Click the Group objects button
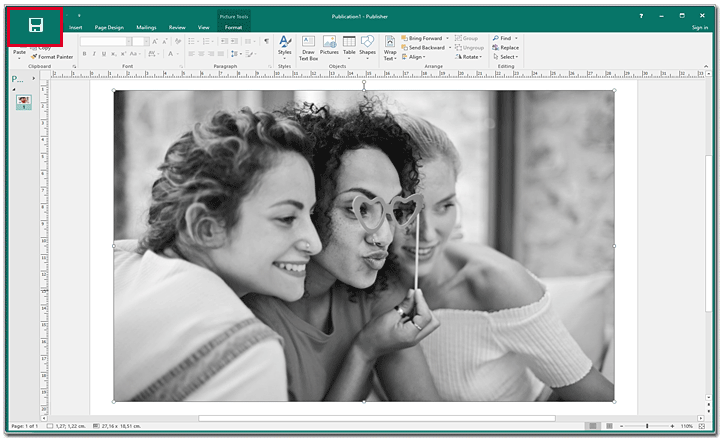Viewport: 720px width, 438px height. pyautogui.click(x=467, y=38)
